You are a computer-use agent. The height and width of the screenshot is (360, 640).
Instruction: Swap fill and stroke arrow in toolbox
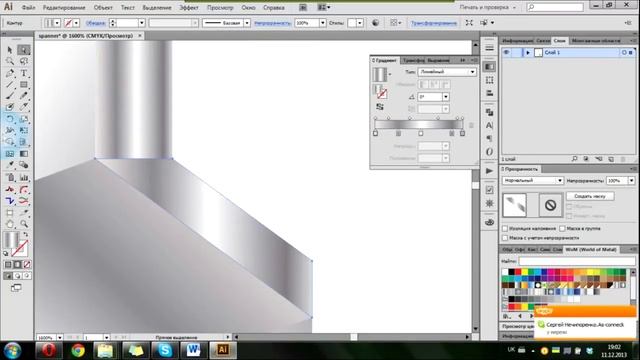click(x=26, y=235)
